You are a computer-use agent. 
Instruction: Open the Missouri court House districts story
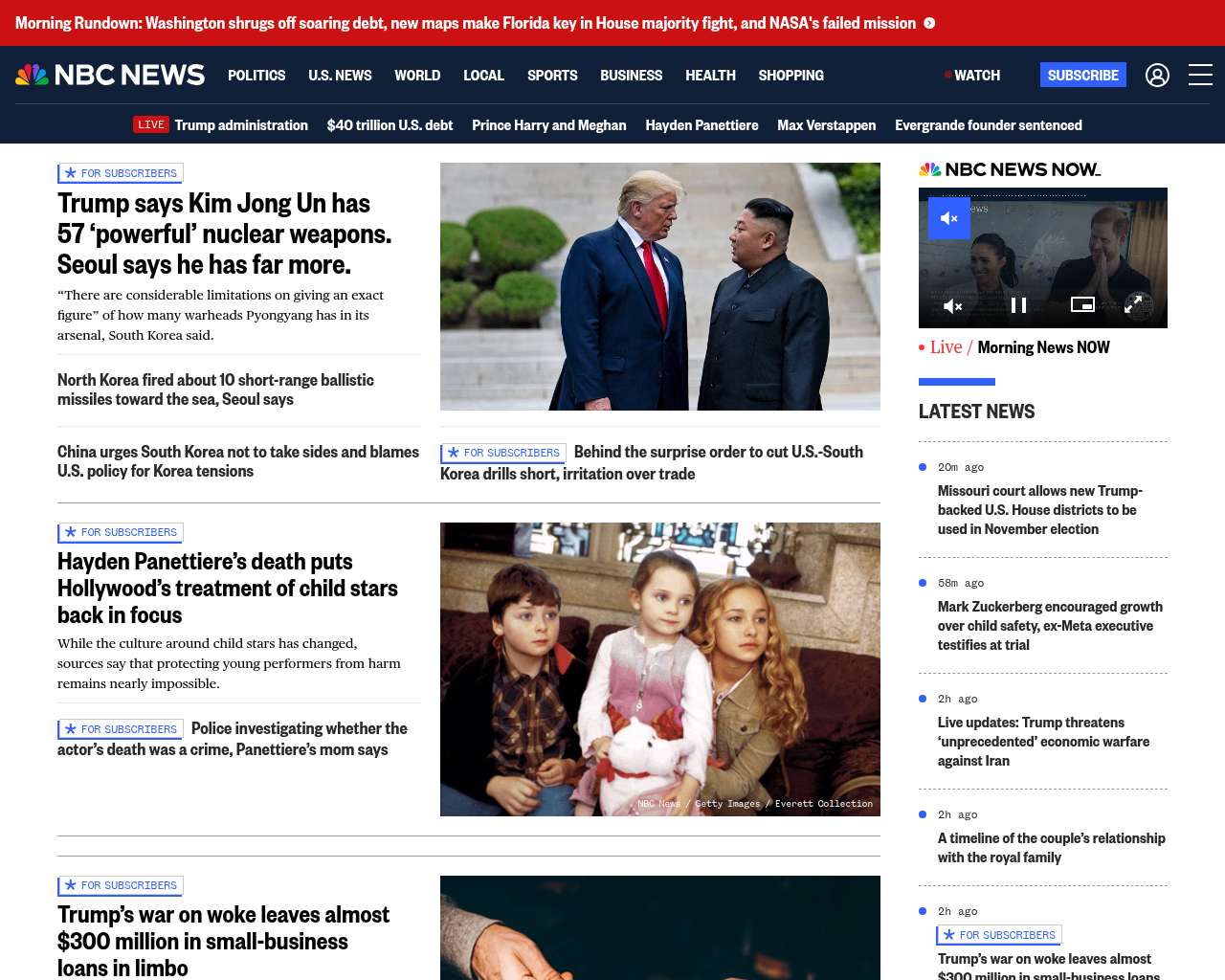(x=1040, y=510)
